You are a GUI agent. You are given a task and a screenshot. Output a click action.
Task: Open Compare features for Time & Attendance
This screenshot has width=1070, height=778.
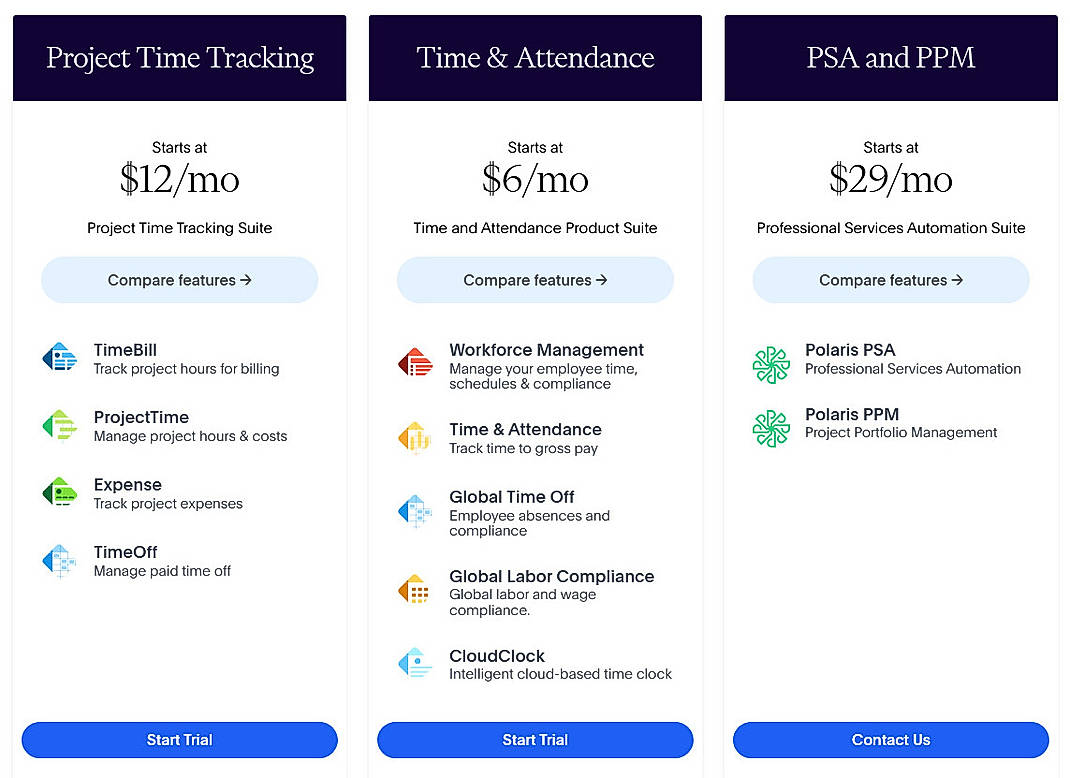tap(535, 280)
